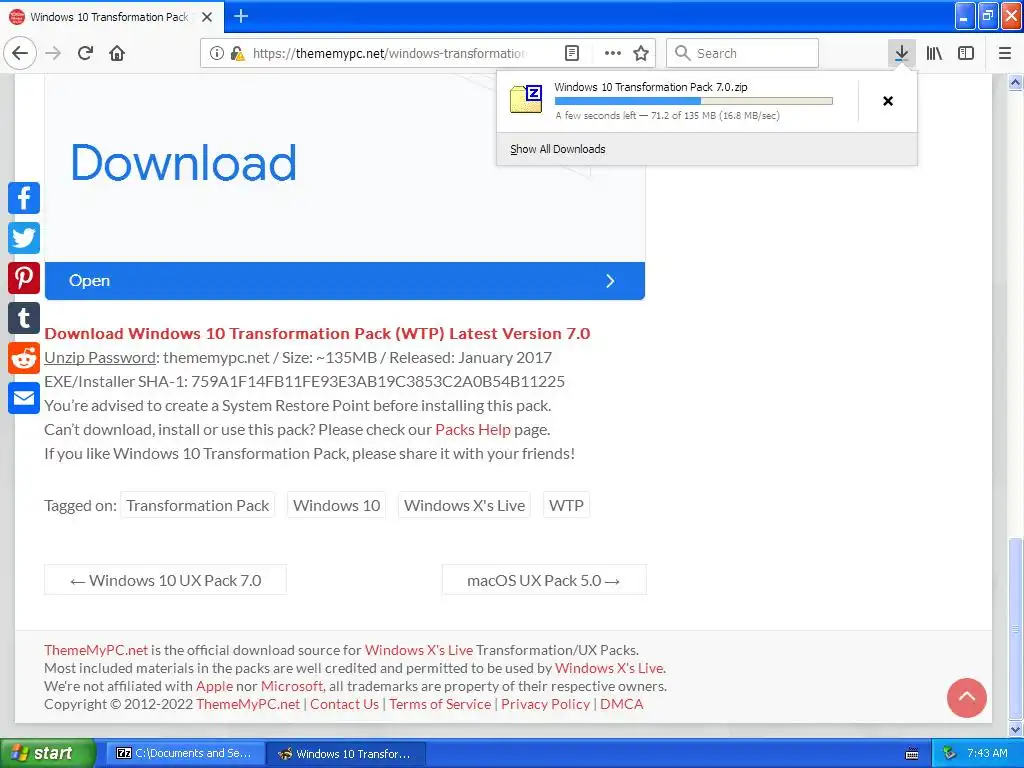1024x768 pixels.
Task: Click the vertical scrollbar thumb
Action: coord(1015,627)
